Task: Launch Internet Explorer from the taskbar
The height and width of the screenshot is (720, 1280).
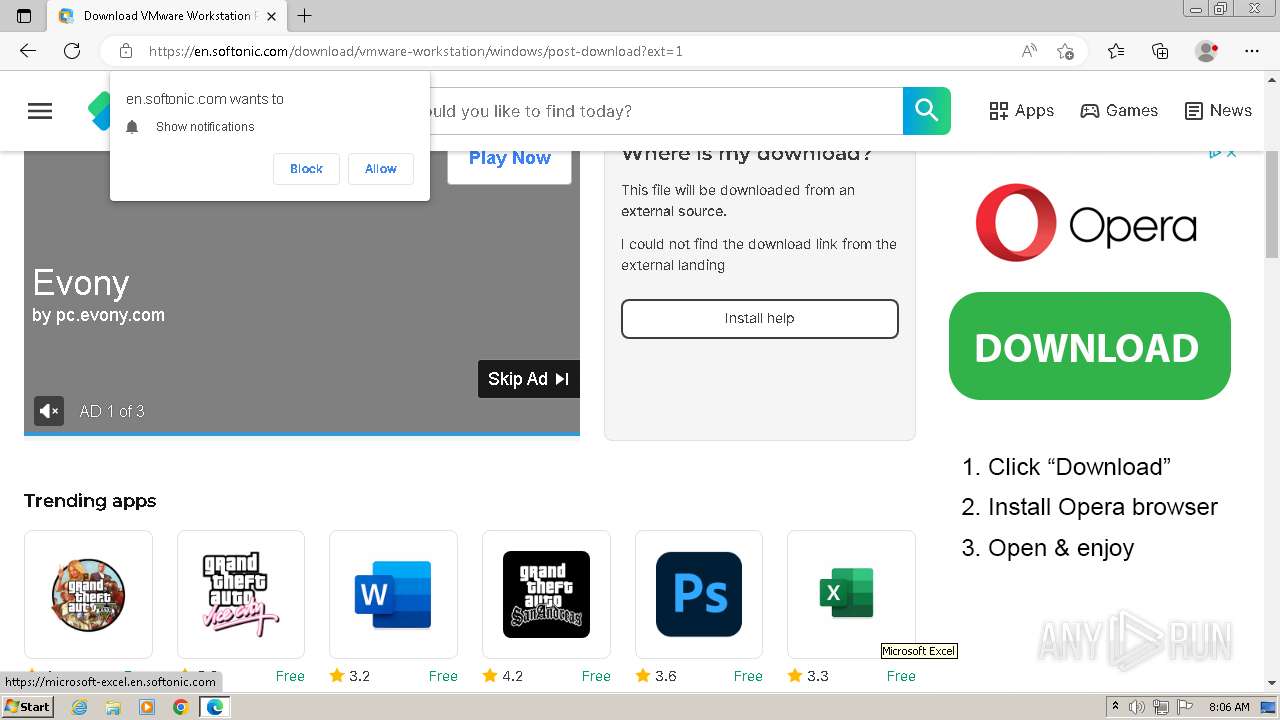Action: (x=80, y=707)
